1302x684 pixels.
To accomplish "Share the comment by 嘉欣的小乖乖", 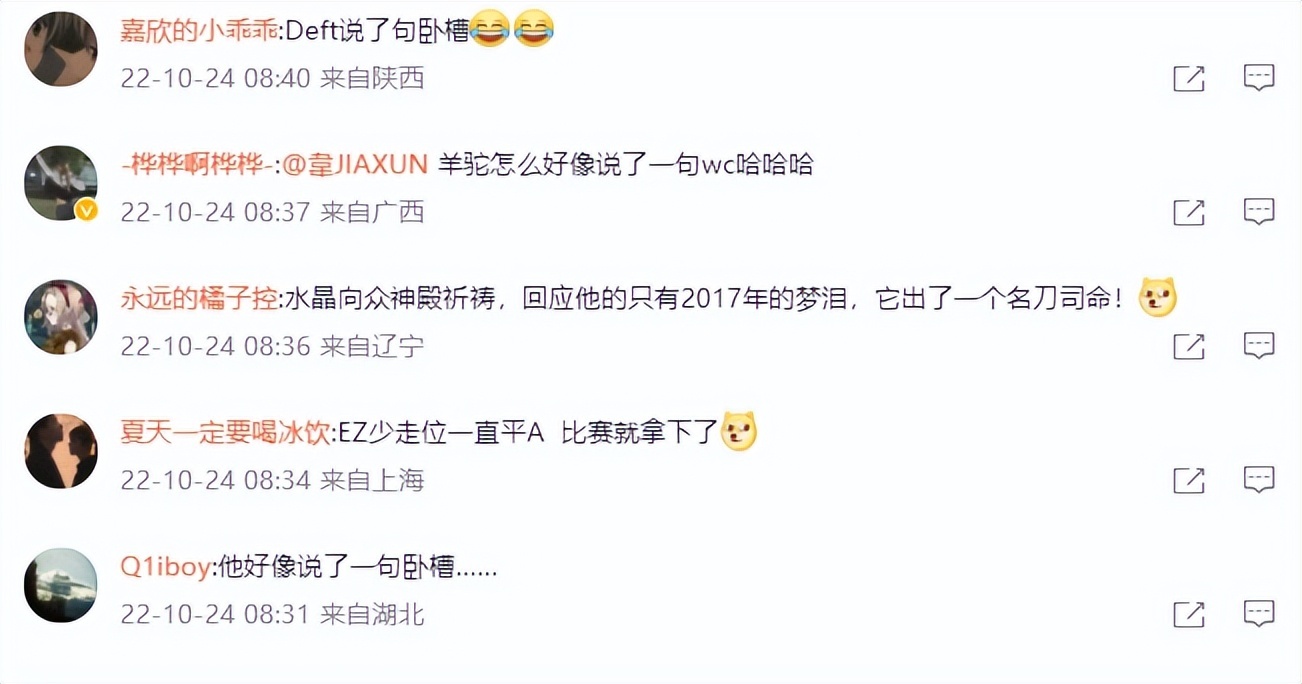I will (1188, 78).
